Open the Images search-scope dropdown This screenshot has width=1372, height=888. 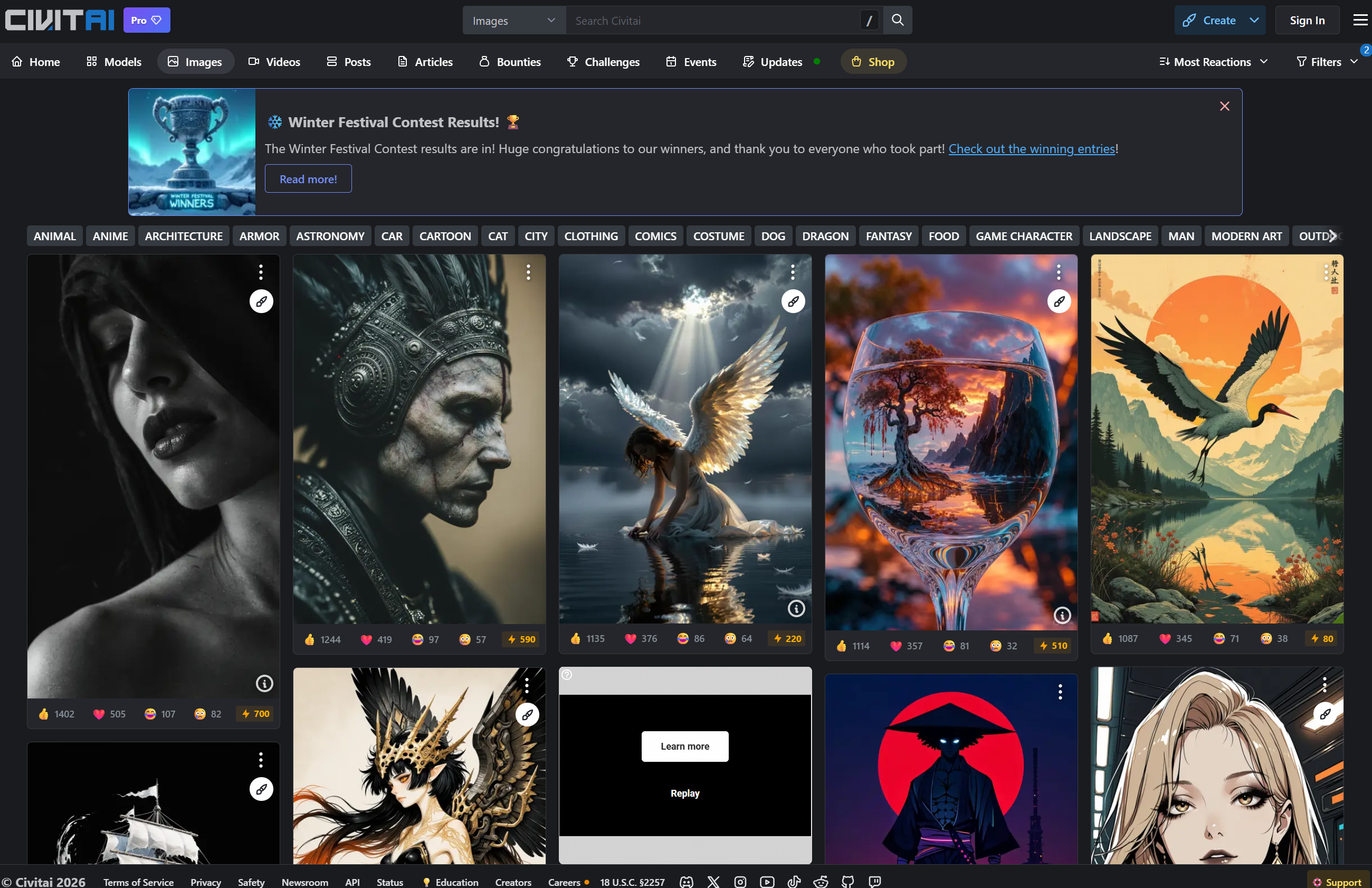coord(513,20)
